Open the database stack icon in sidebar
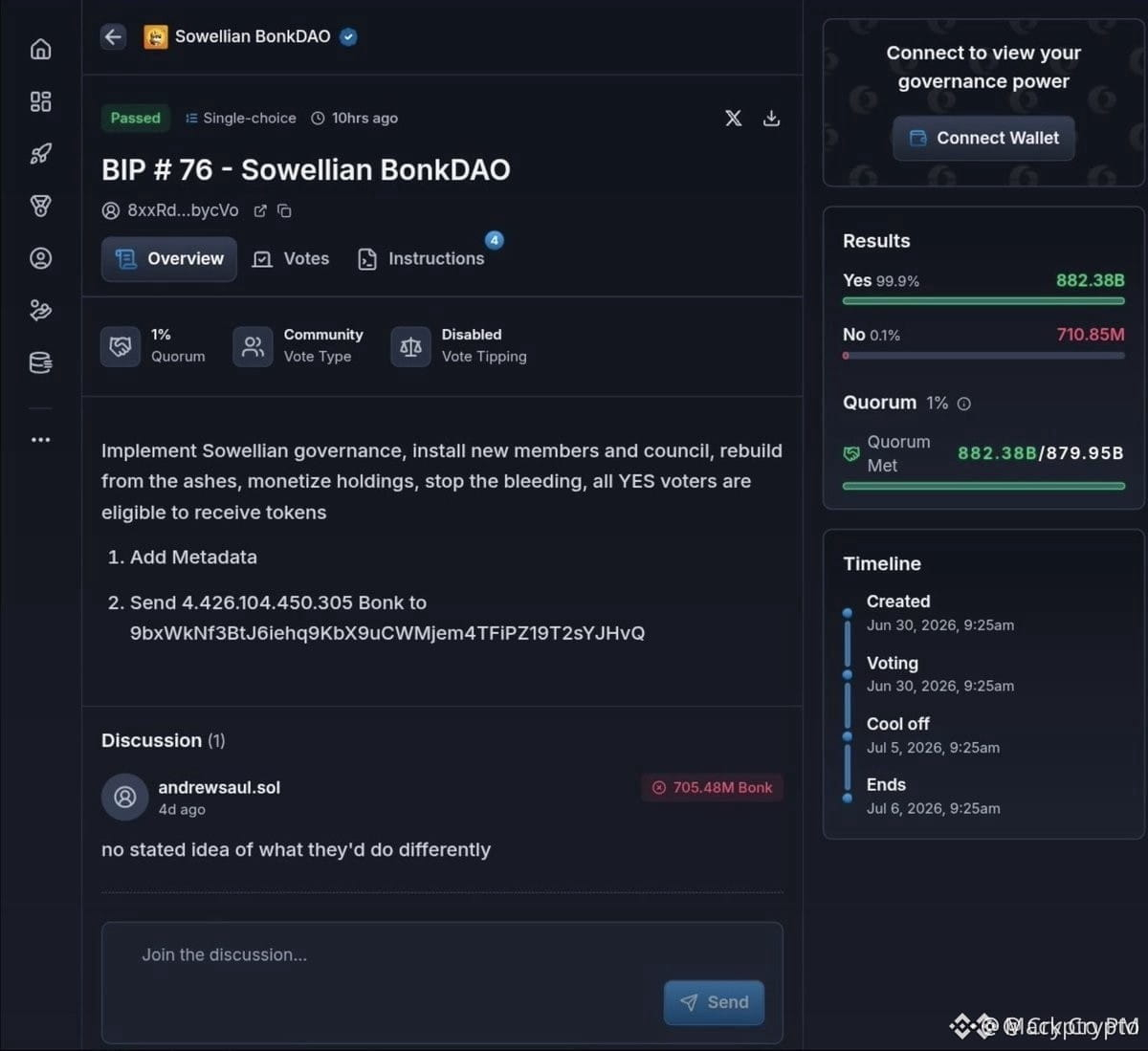 [x=40, y=362]
